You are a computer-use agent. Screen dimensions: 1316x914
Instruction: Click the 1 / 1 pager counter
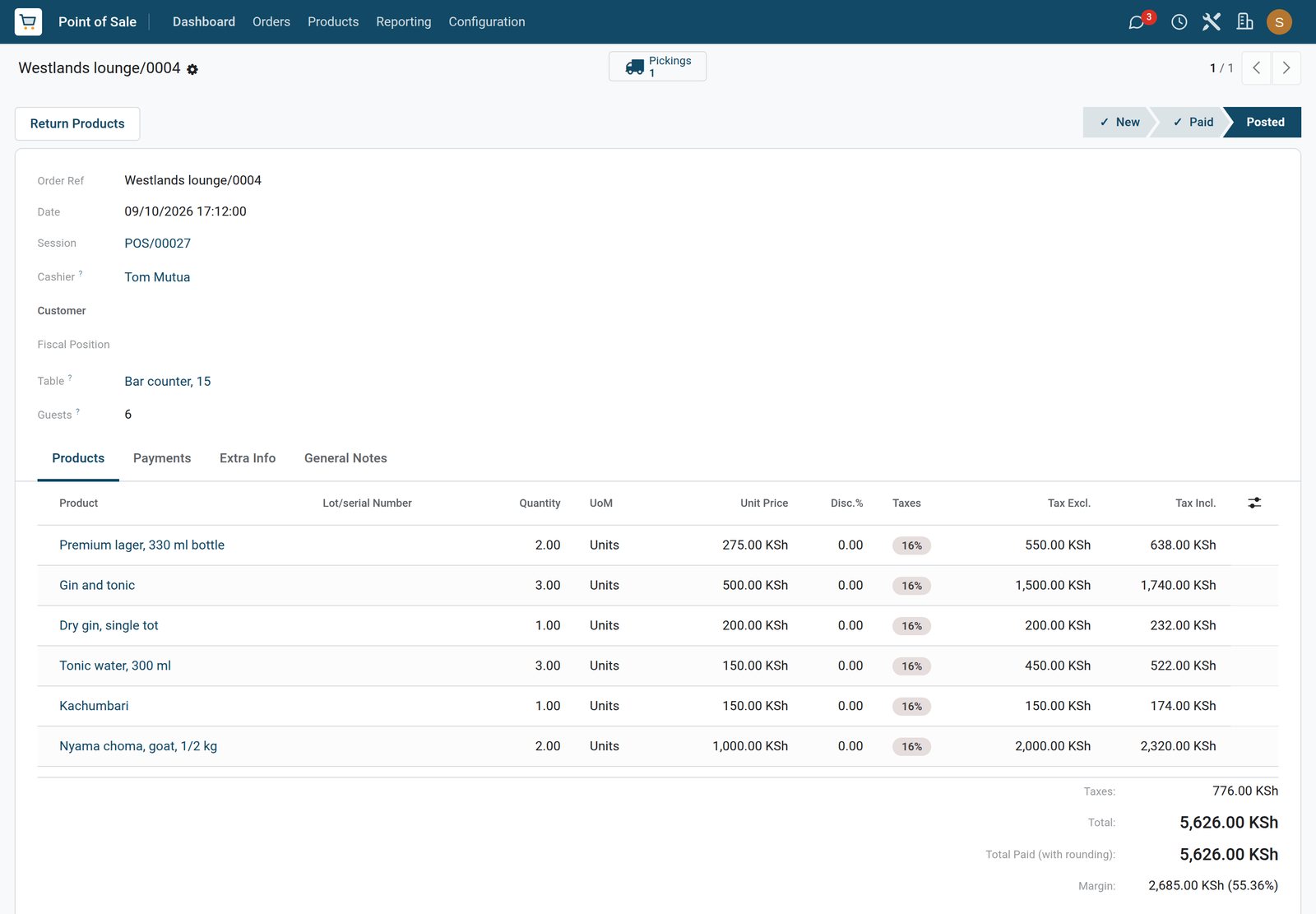click(x=1221, y=68)
